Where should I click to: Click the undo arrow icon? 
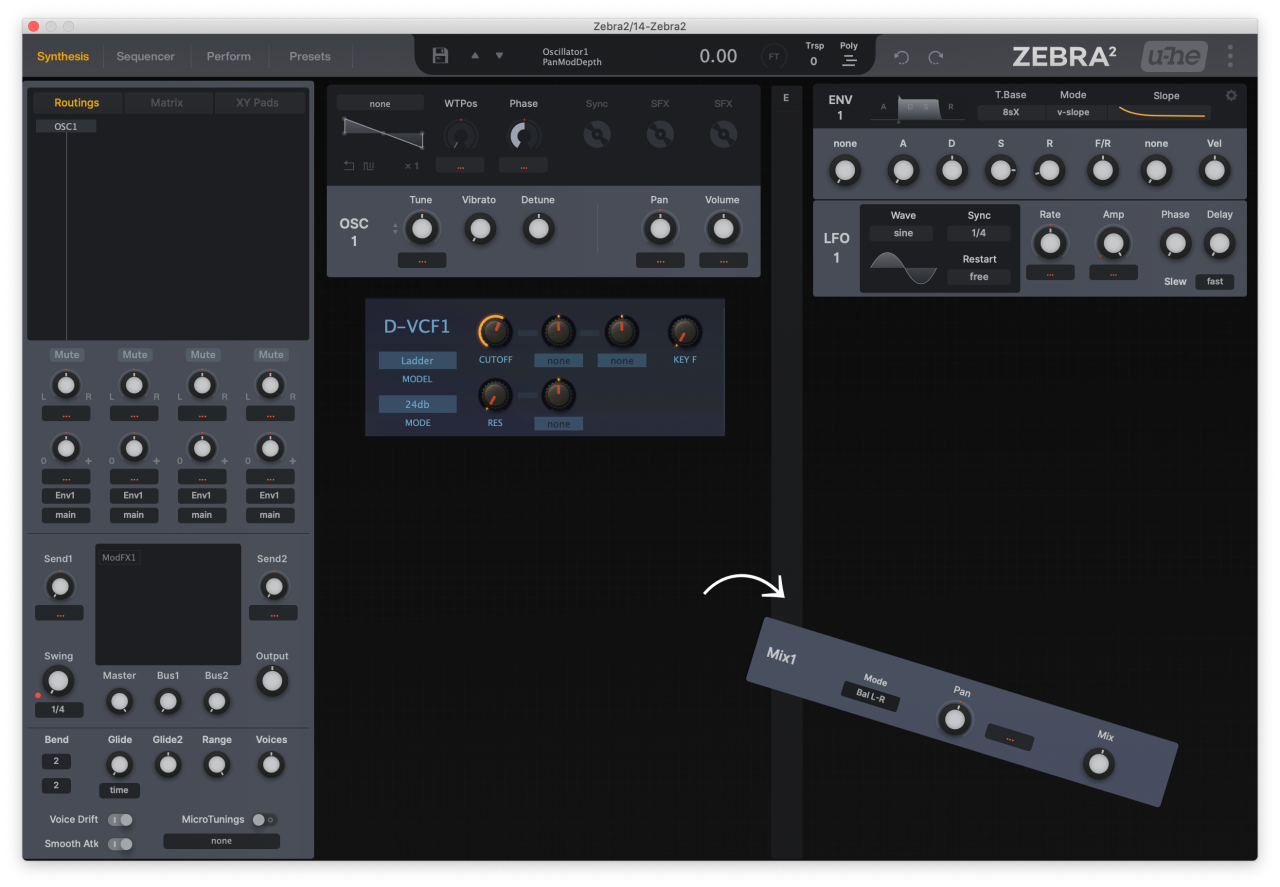click(900, 57)
